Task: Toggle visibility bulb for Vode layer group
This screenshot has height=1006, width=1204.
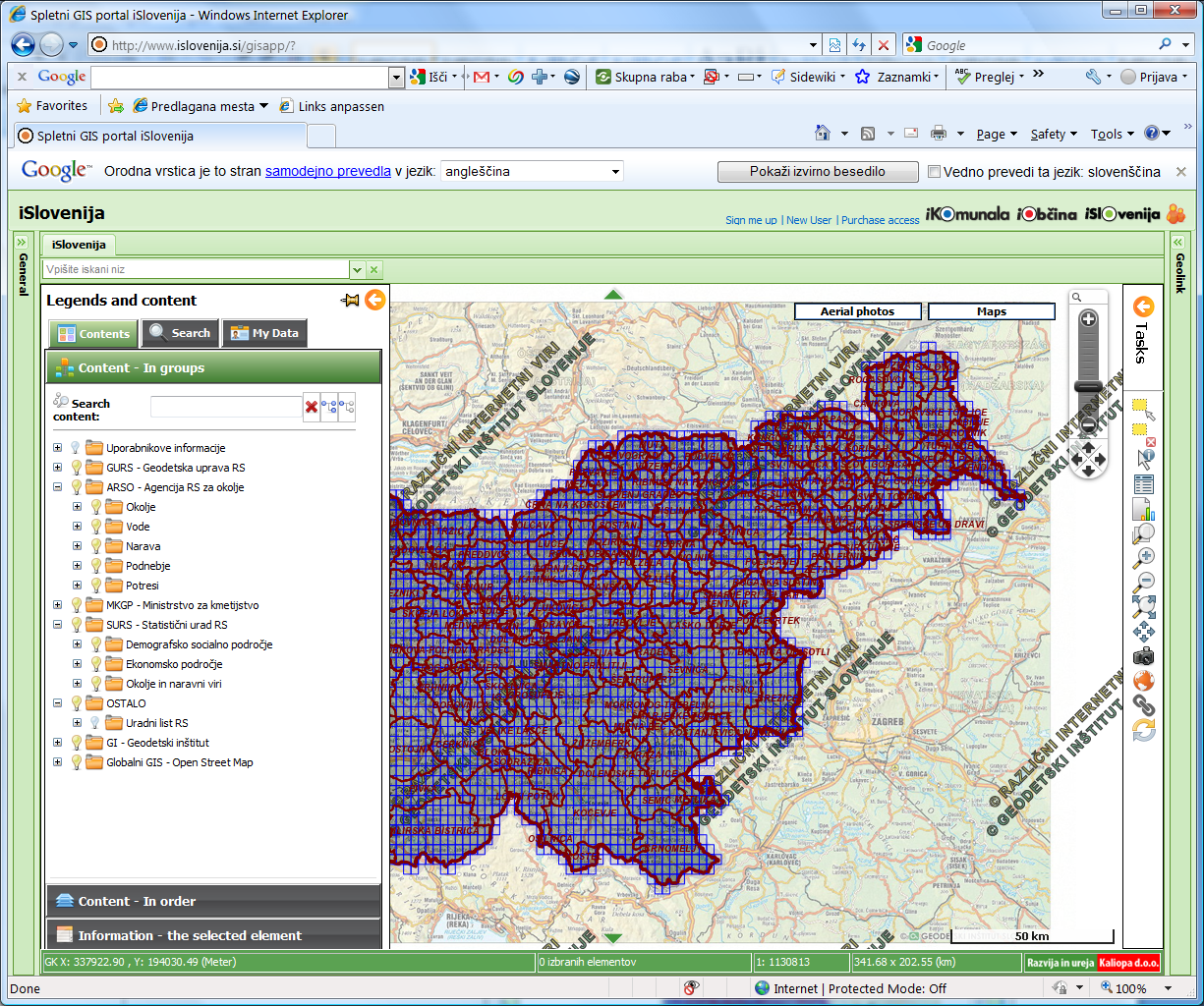Action: (95, 527)
